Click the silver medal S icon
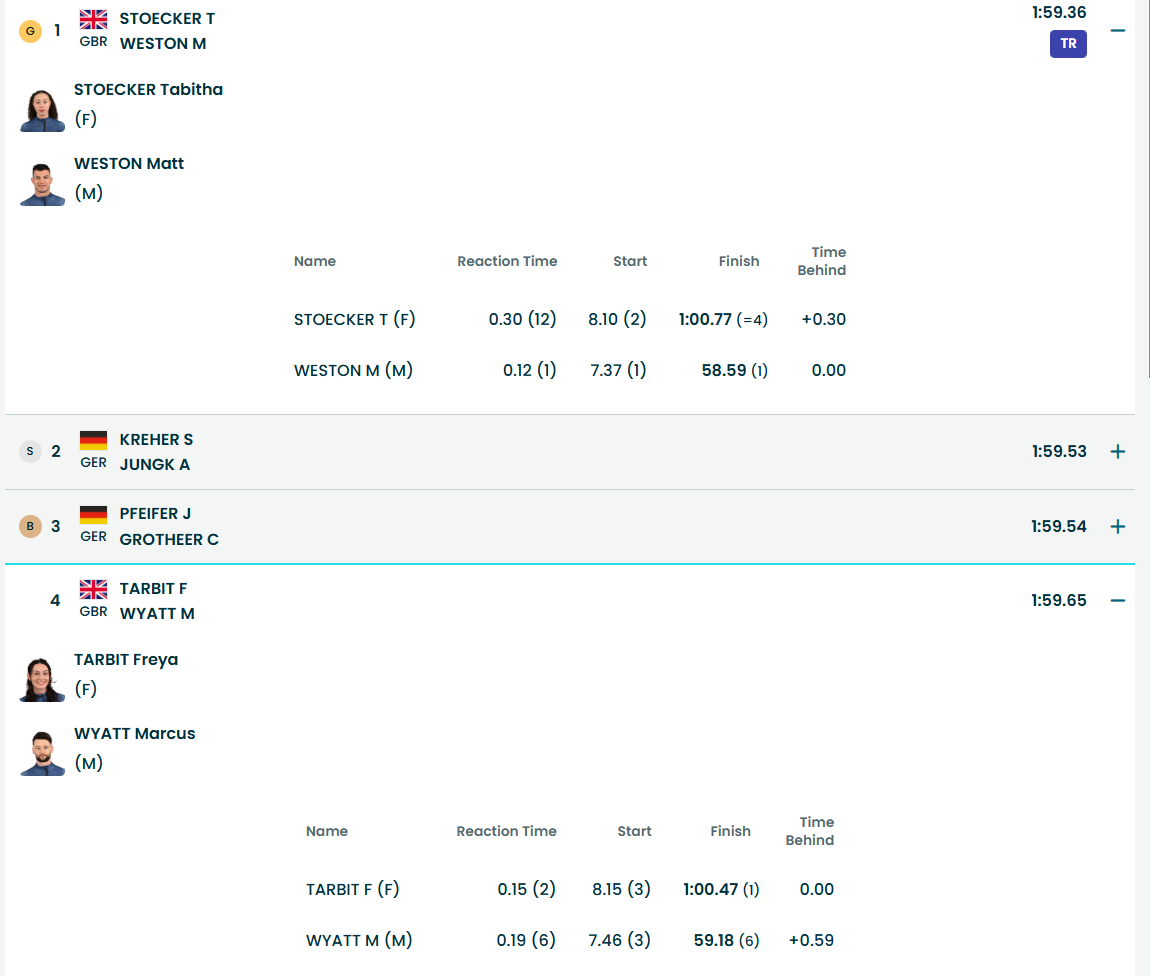 click(30, 451)
